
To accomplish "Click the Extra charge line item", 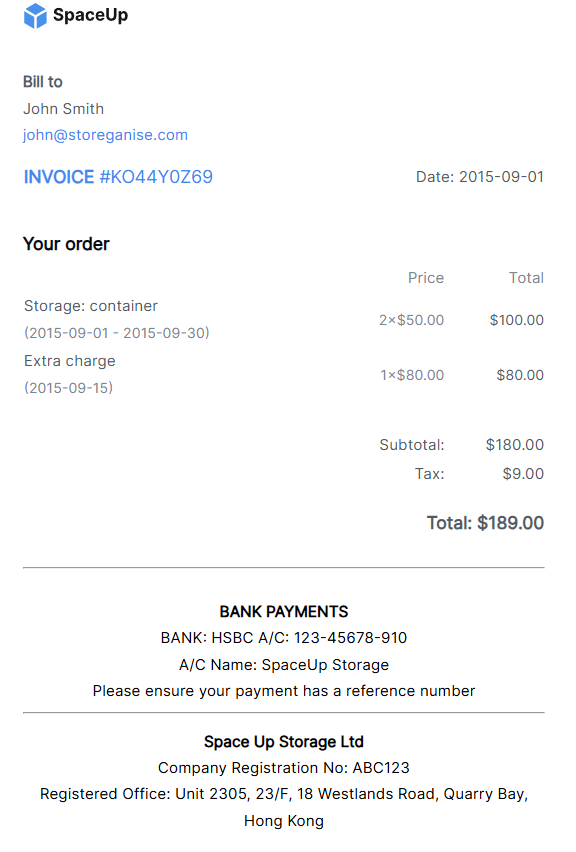I will [x=70, y=361].
